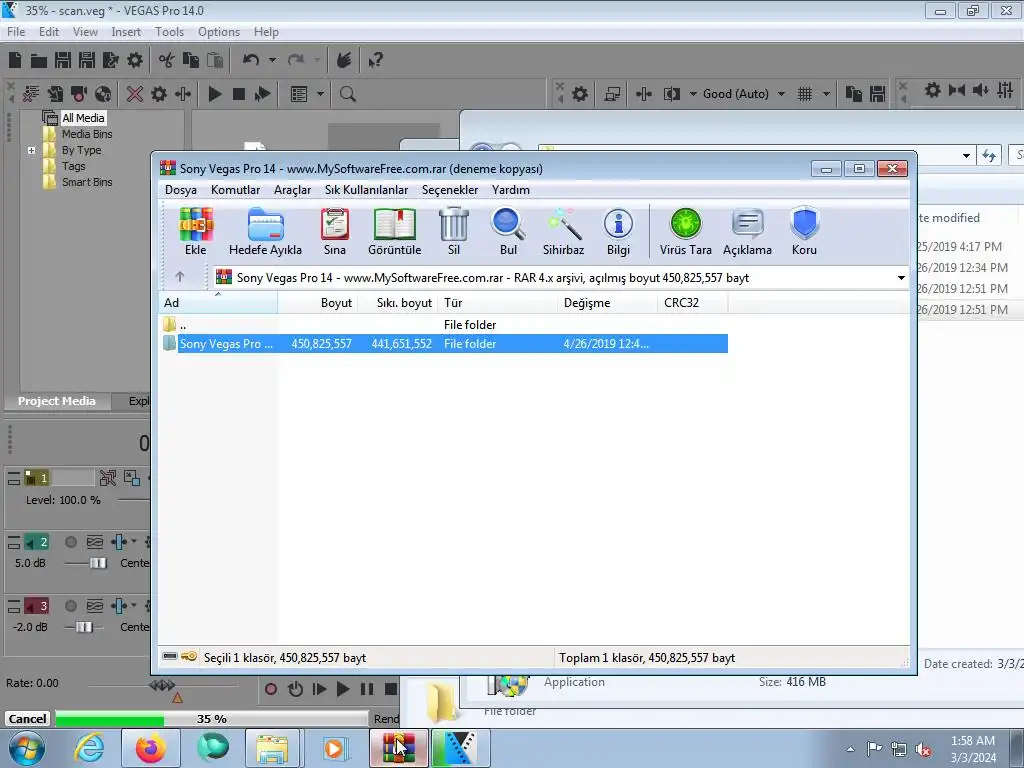The image size is (1024, 768).
Task: Toggle track 2 invert phase button
Action: coord(95,542)
